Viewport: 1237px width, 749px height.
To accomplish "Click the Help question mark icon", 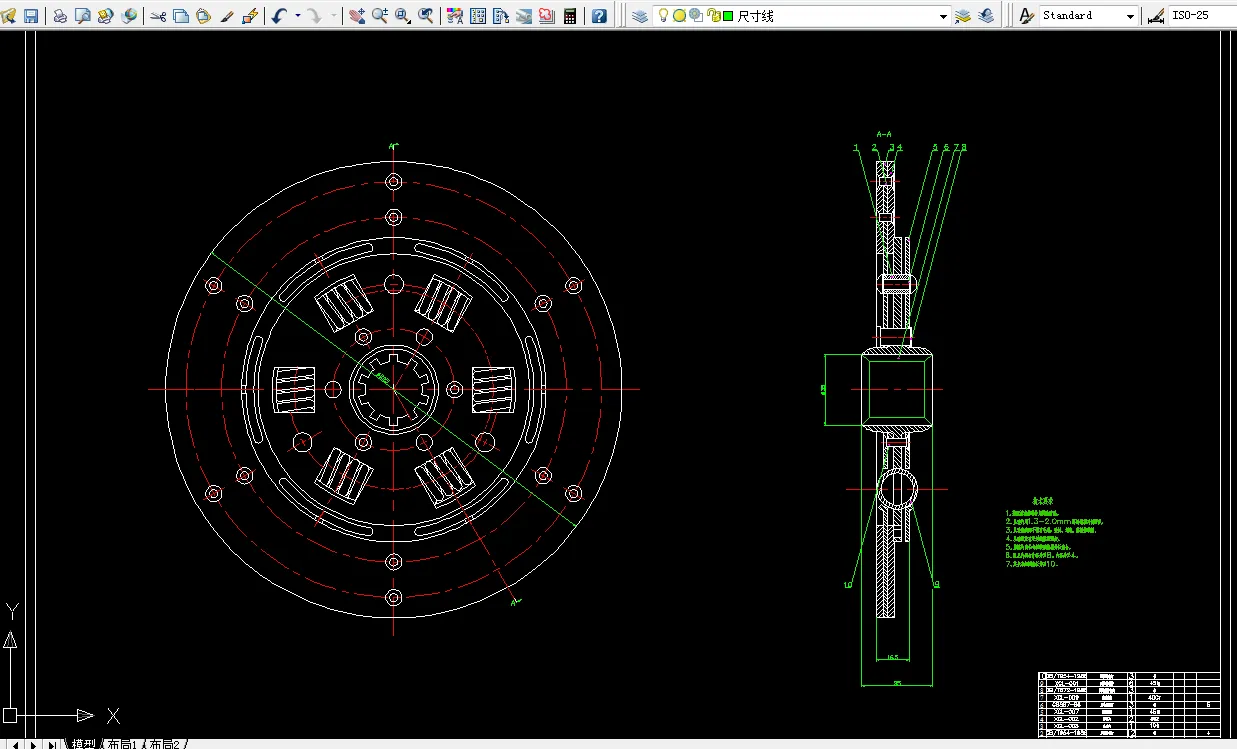I will (599, 16).
